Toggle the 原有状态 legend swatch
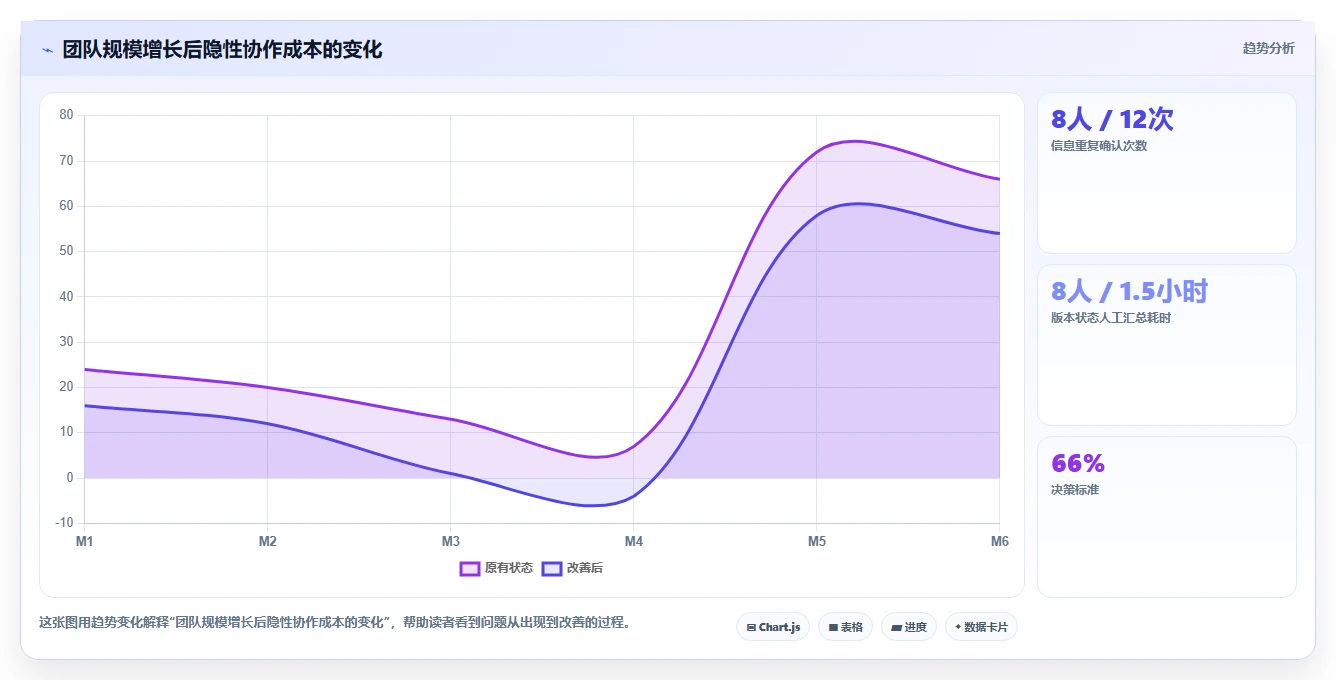 click(470, 568)
